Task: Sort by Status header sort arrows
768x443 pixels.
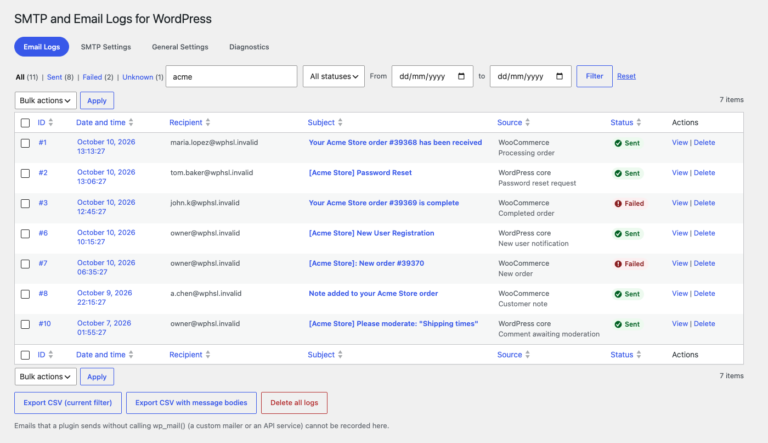Action: pyautogui.click(x=639, y=123)
